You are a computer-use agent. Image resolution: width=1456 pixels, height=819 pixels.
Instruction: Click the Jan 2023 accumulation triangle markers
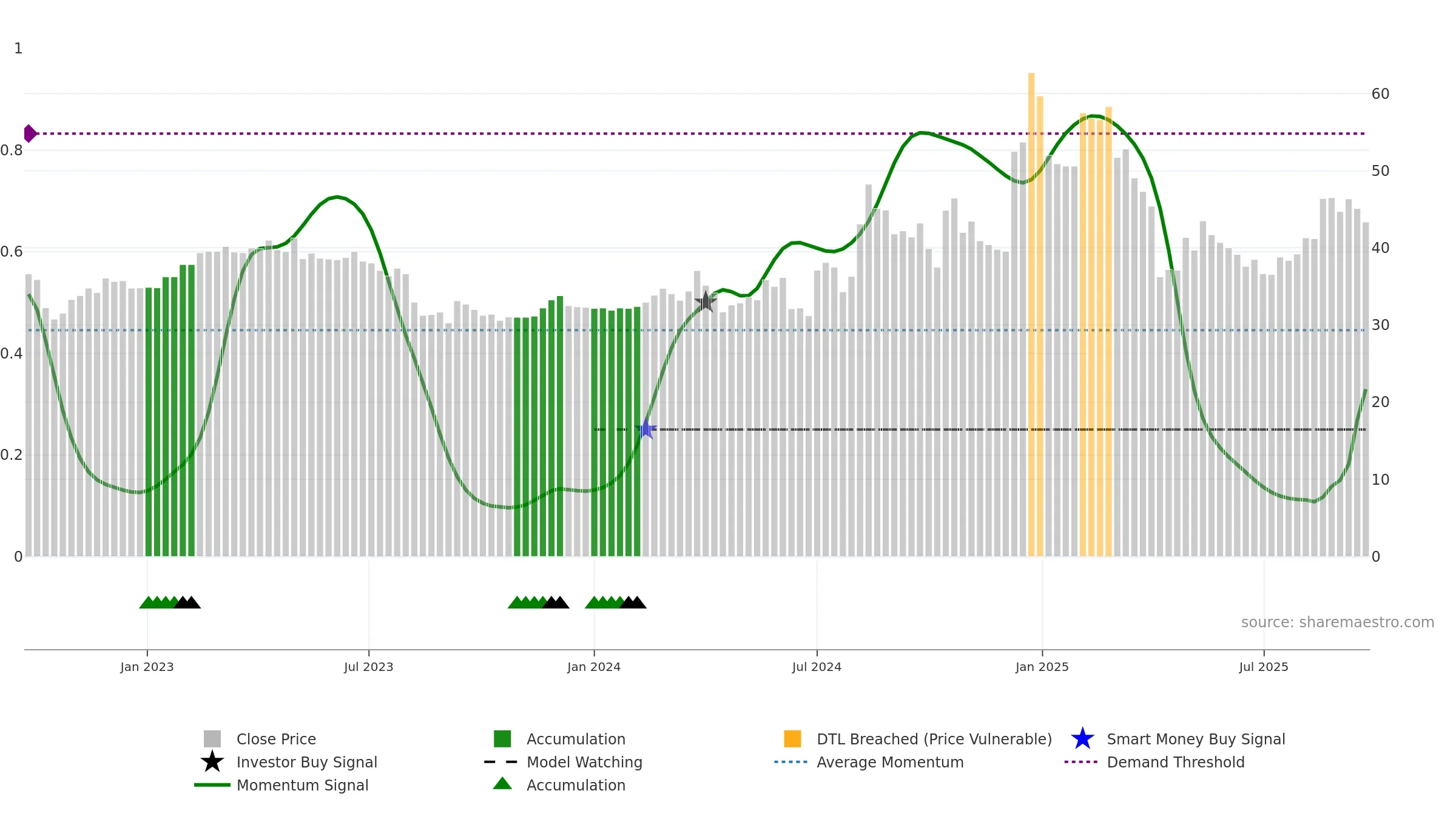[x=170, y=602]
